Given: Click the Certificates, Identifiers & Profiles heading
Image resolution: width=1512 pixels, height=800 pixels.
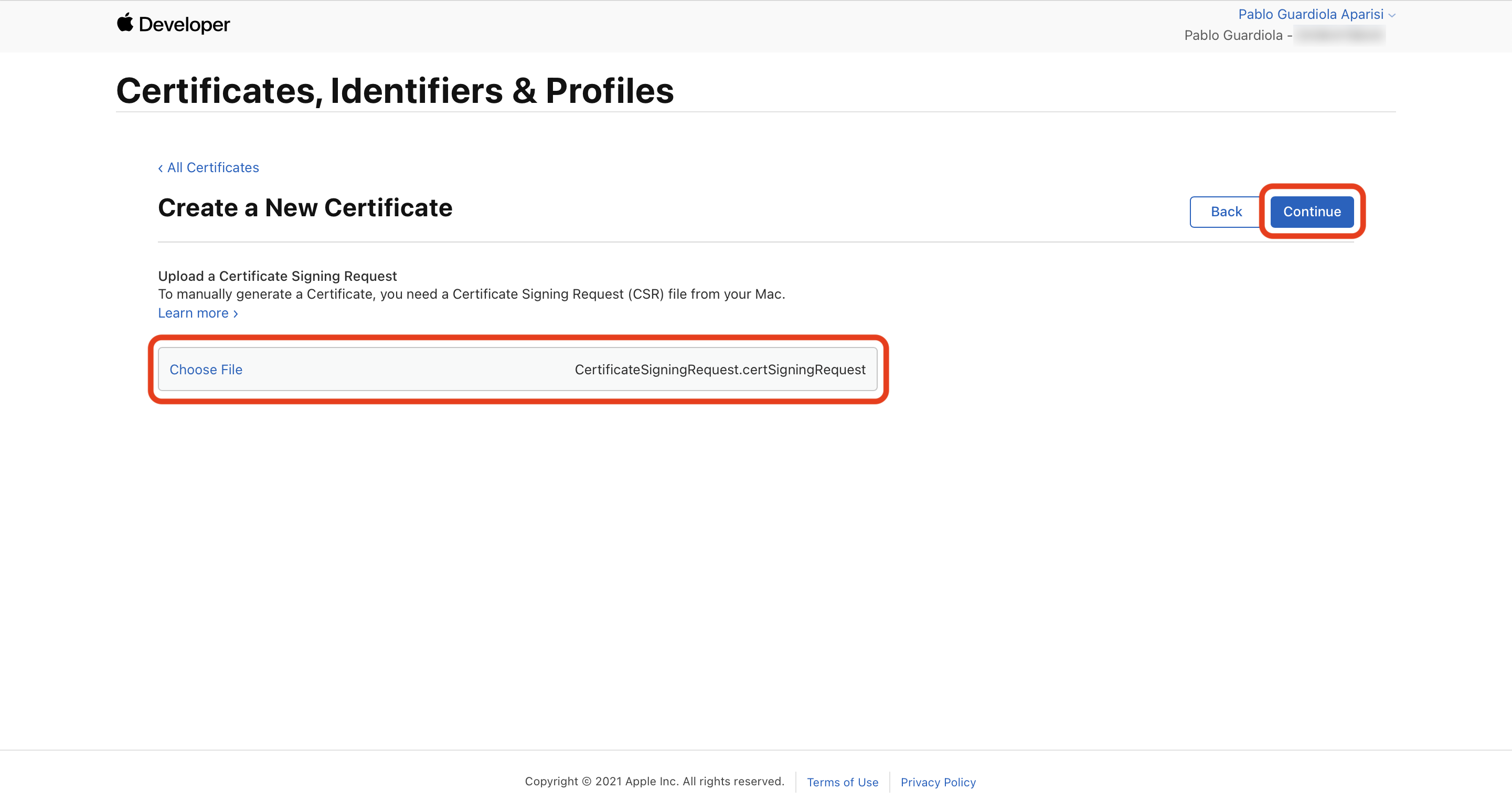Looking at the screenshot, I should tap(395, 91).
